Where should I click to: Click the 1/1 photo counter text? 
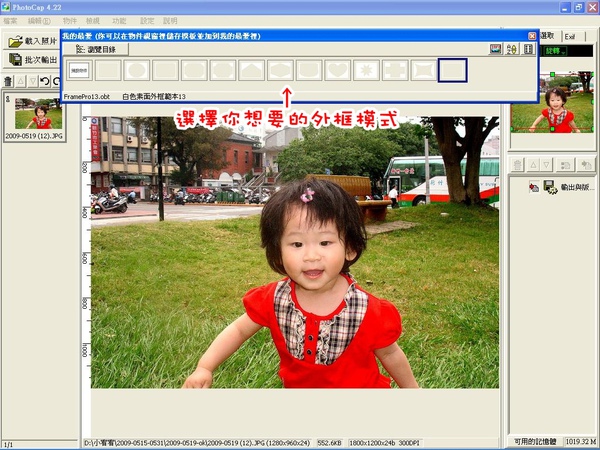coord(8,445)
